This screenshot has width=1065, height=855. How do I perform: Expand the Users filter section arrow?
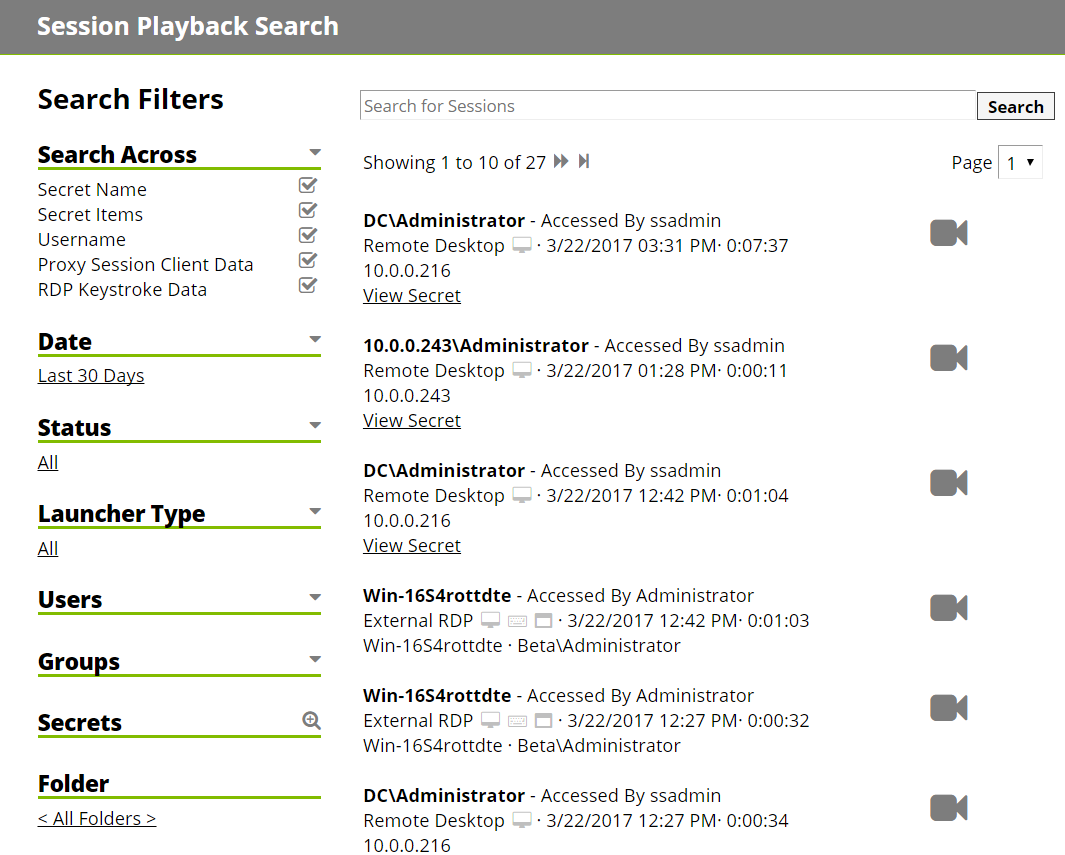pyautogui.click(x=315, y=598)
